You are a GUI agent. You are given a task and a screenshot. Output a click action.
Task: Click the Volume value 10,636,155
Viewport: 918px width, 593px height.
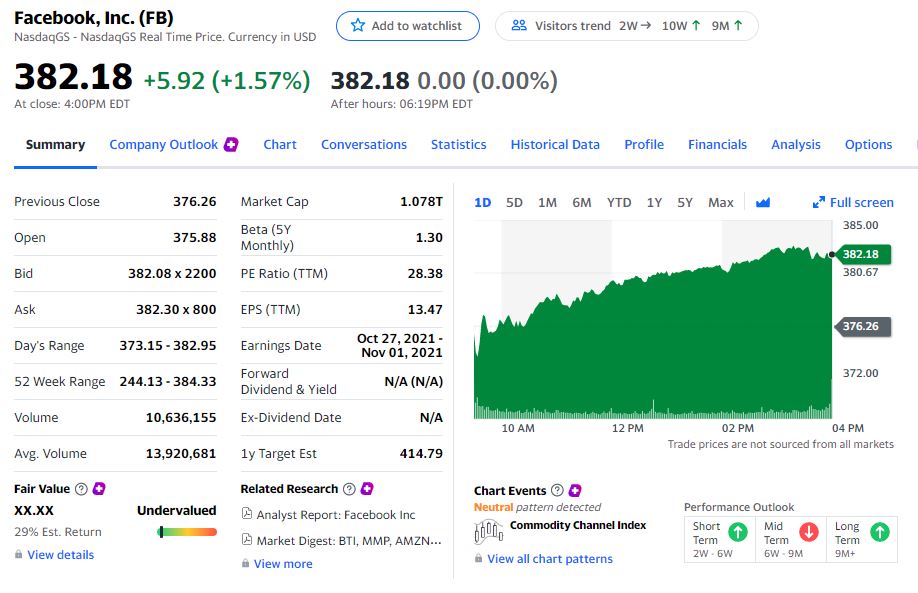[x=181, y=417]
